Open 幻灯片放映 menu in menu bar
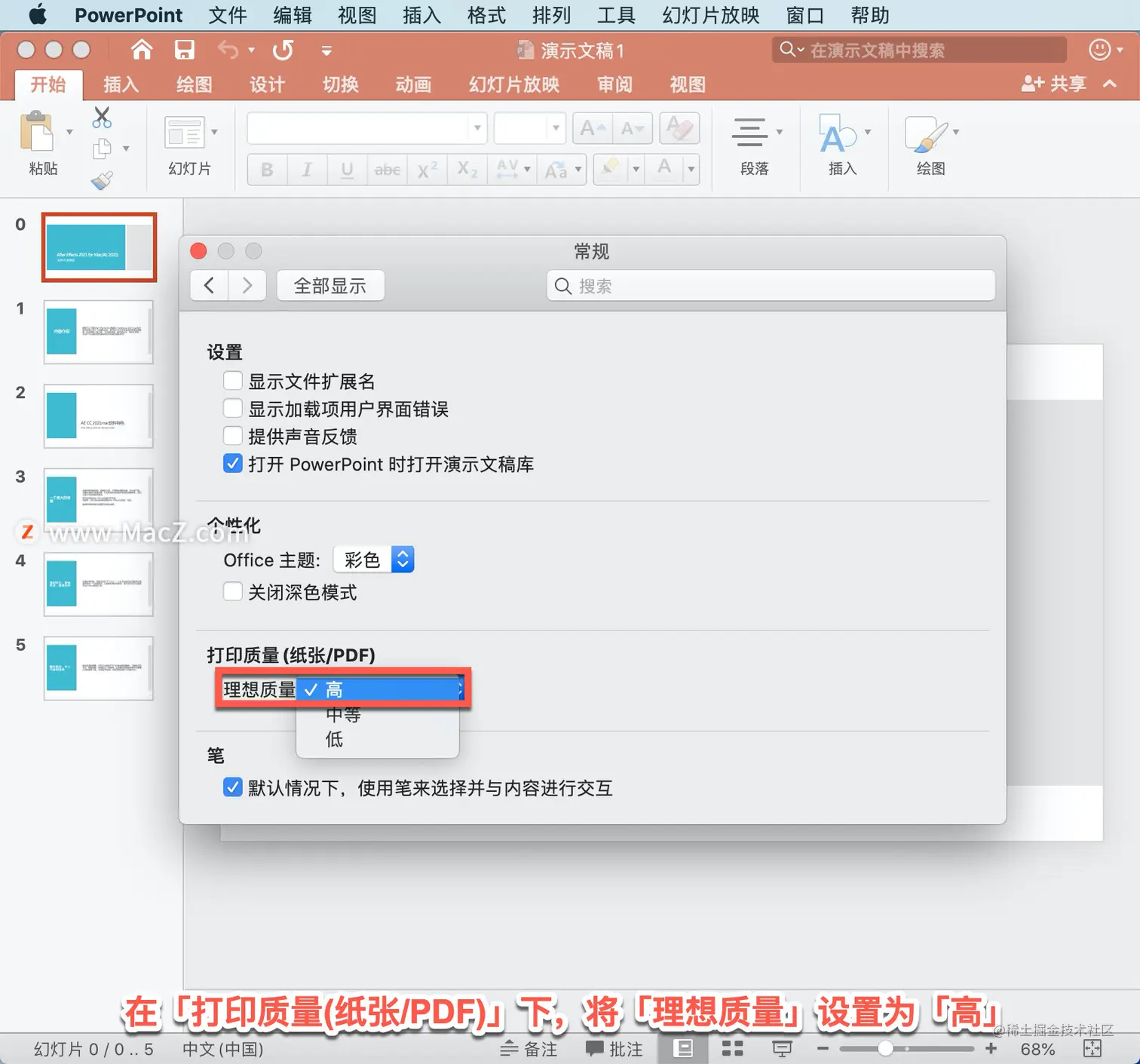 (711, 15)
